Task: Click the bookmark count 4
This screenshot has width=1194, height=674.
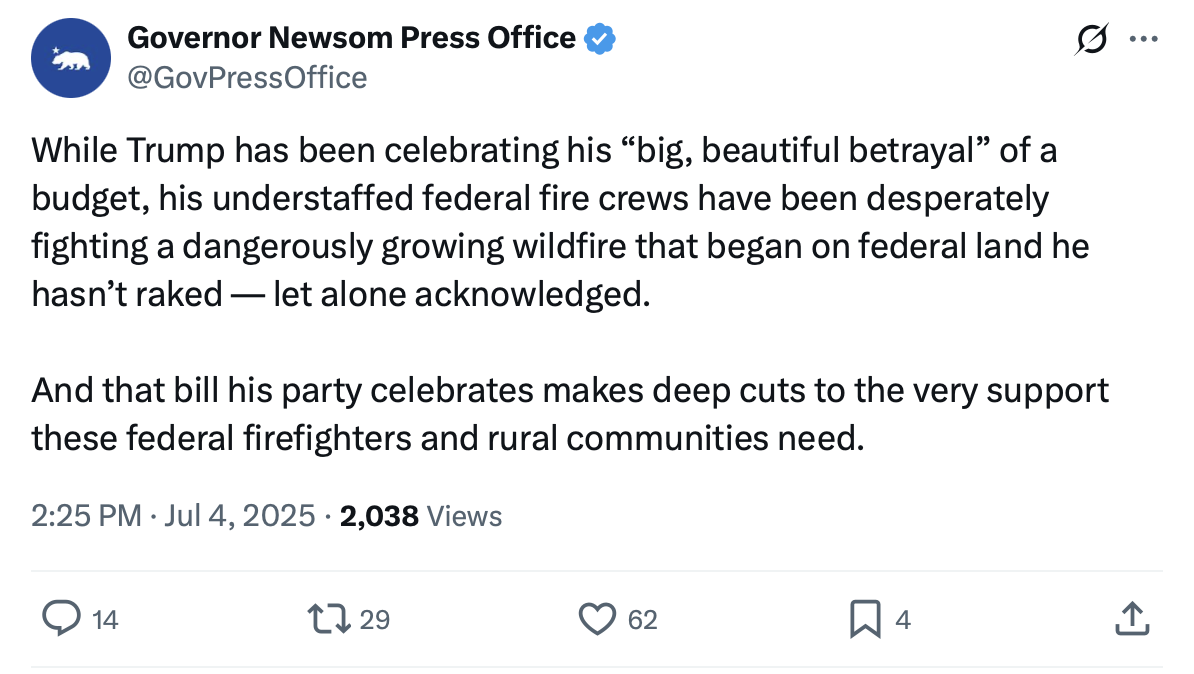Action: (x=903, y=620)
